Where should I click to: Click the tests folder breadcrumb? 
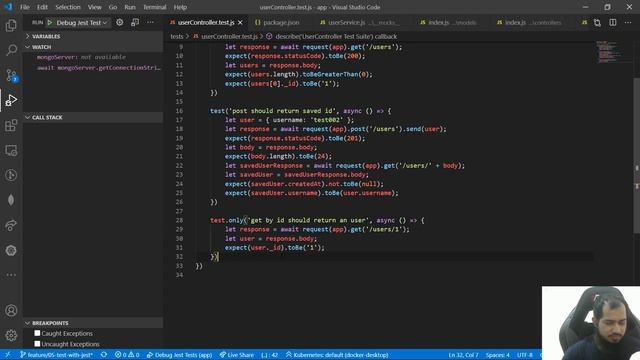pos(177,36)
